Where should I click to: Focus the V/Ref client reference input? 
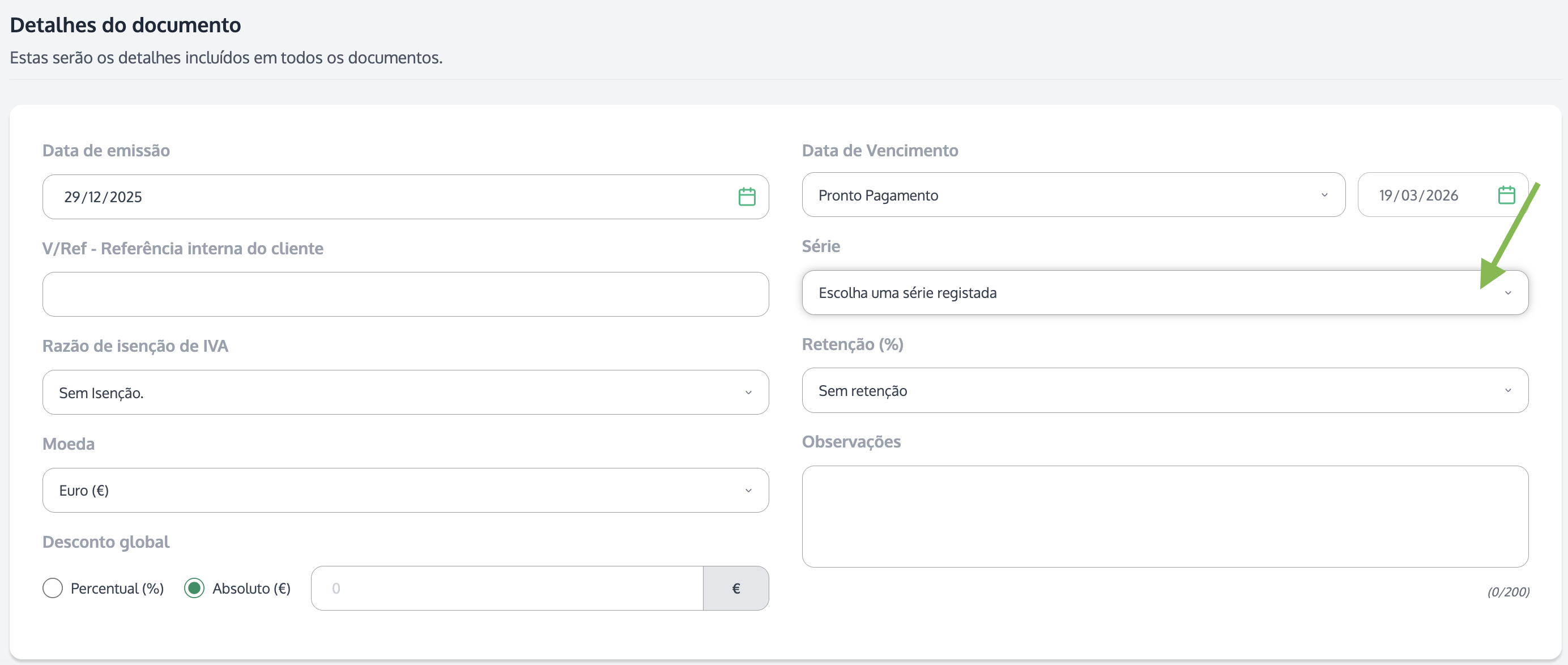click(x=405, y=295)
